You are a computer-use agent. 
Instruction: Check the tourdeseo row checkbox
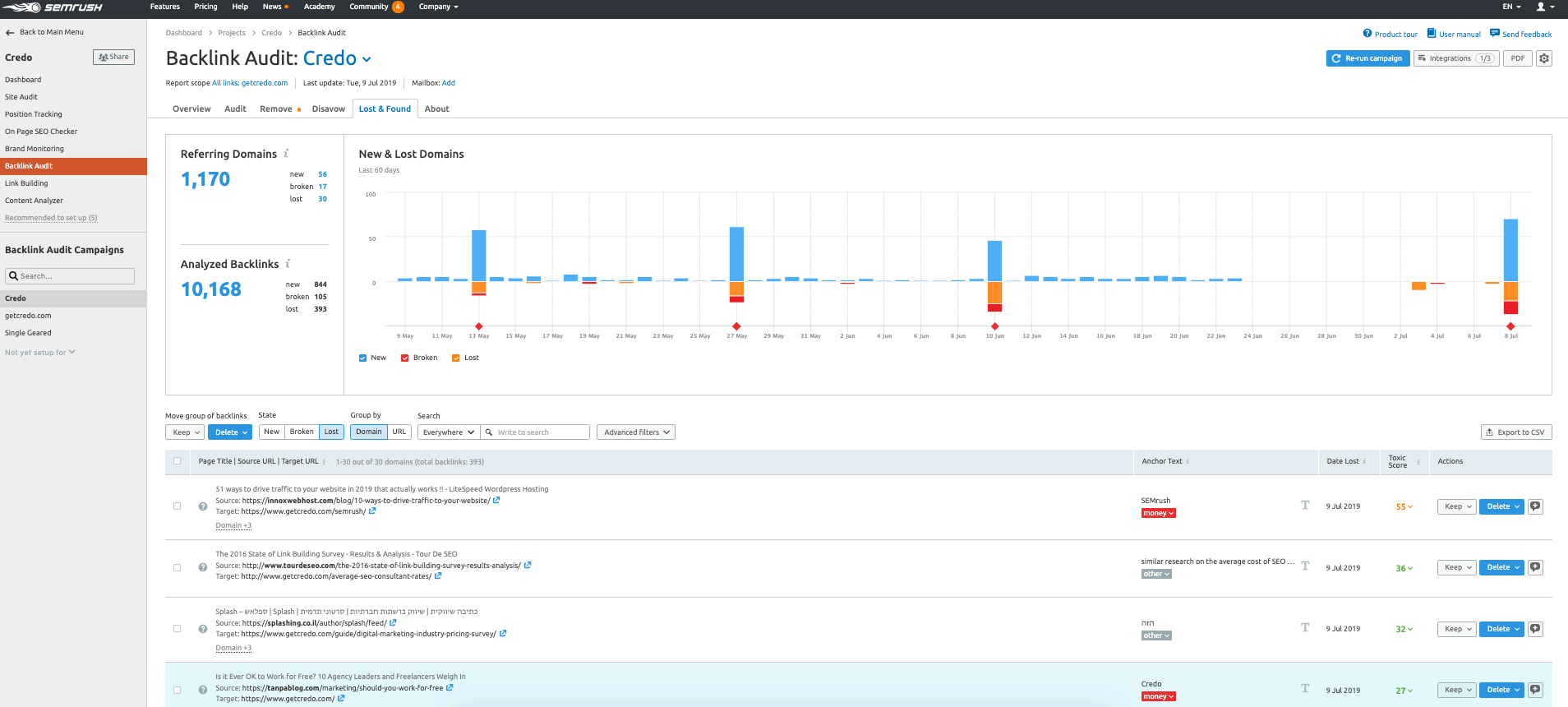[177, 567]
